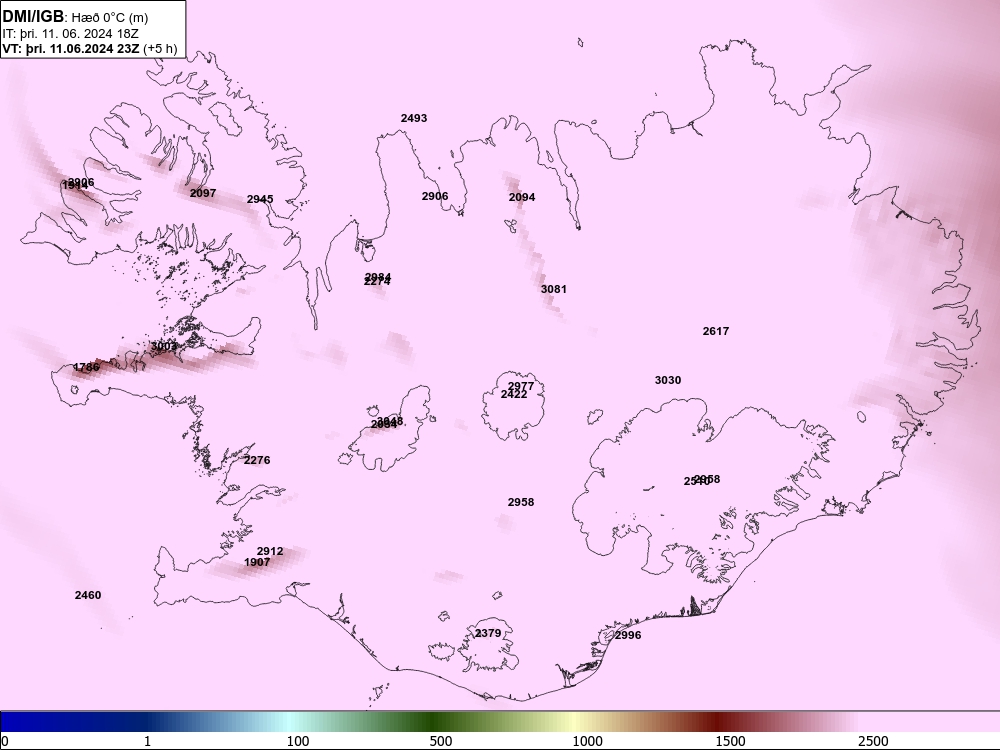1000x750 pixels.
Task: Select the legend tick label 2500
Action: click(x=873, y=741)
